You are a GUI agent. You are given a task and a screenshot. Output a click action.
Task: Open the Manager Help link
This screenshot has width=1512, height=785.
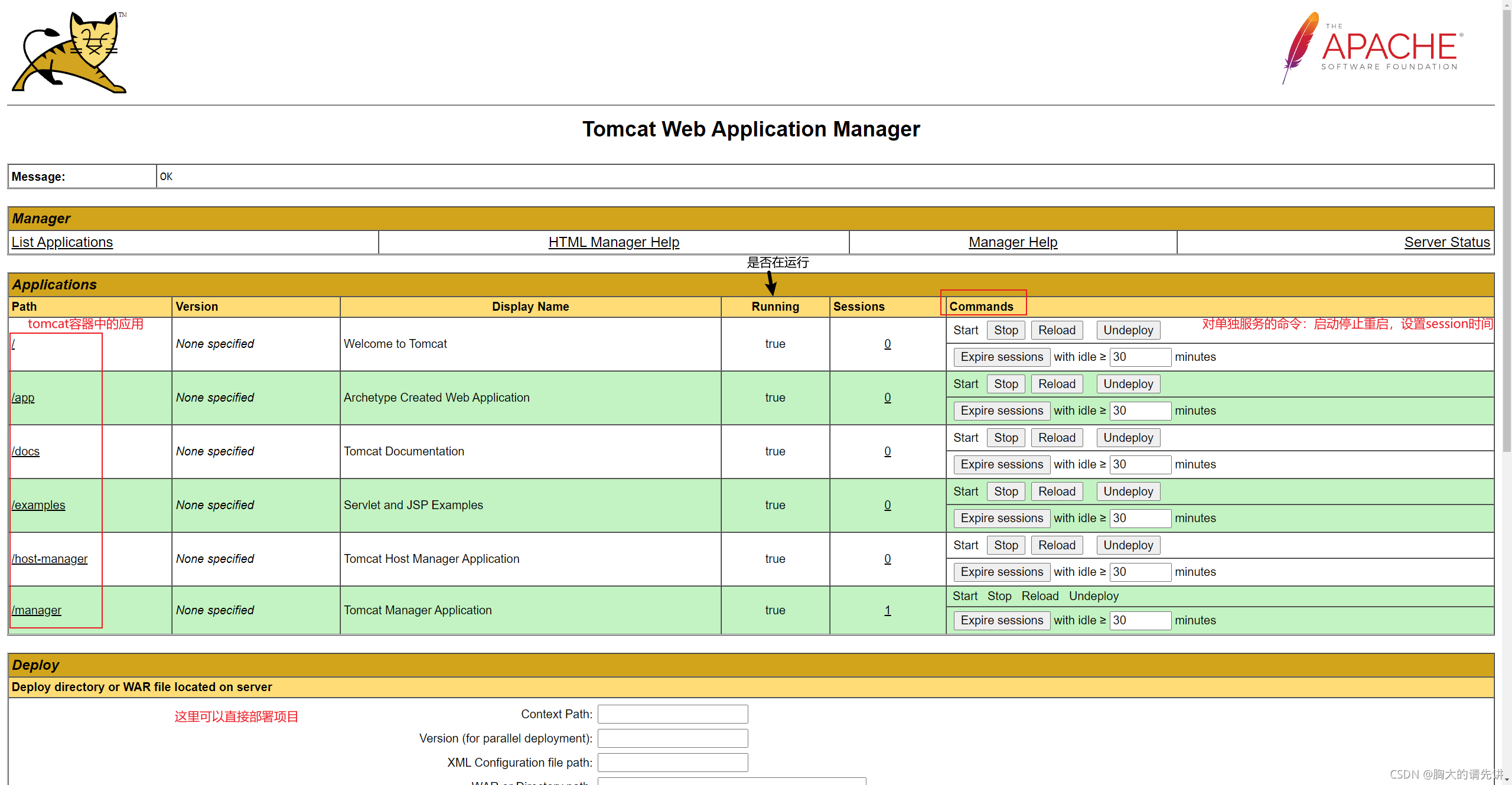pos(1013,242)
